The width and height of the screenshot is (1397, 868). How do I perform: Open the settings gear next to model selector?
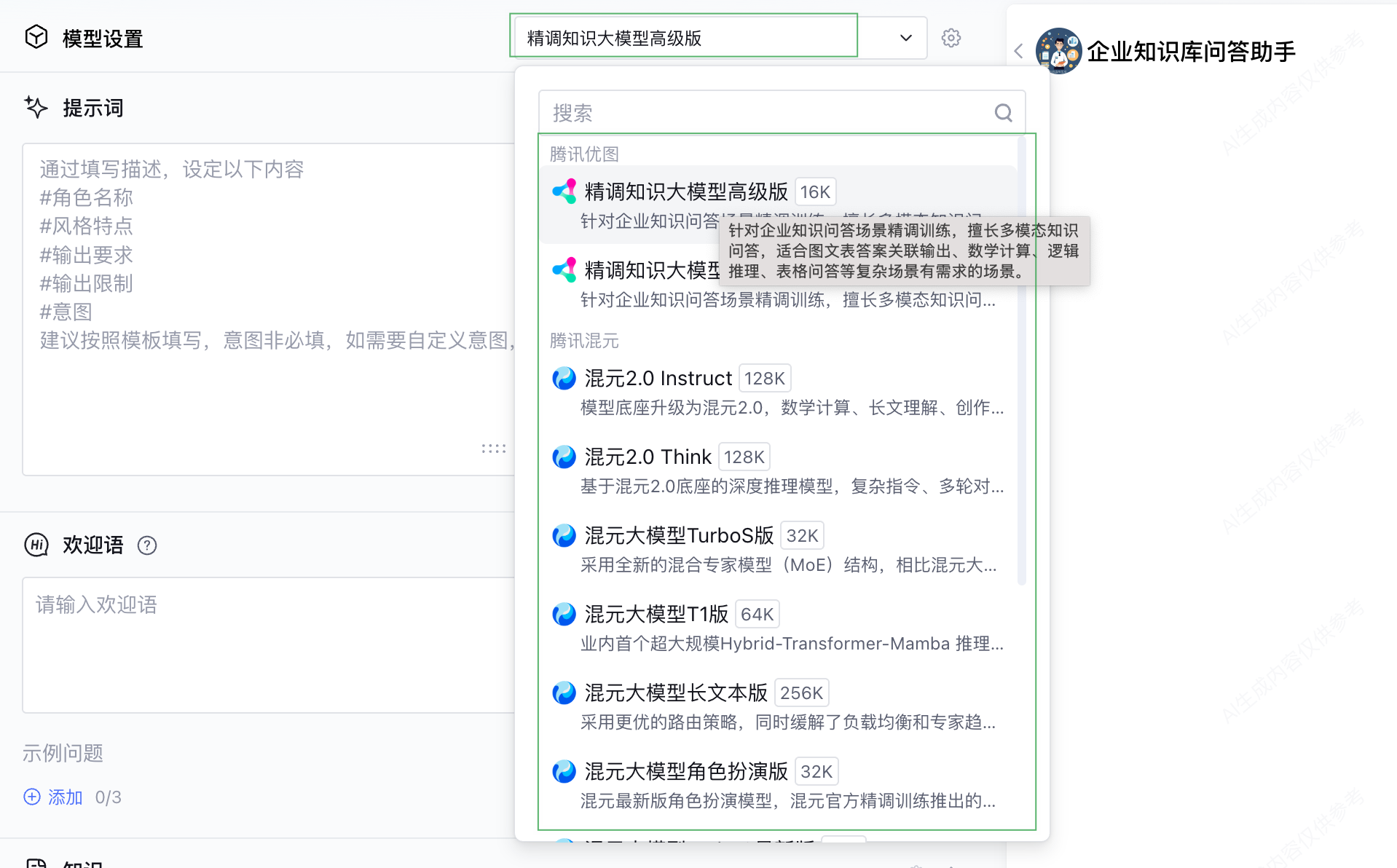click(951, 37)
